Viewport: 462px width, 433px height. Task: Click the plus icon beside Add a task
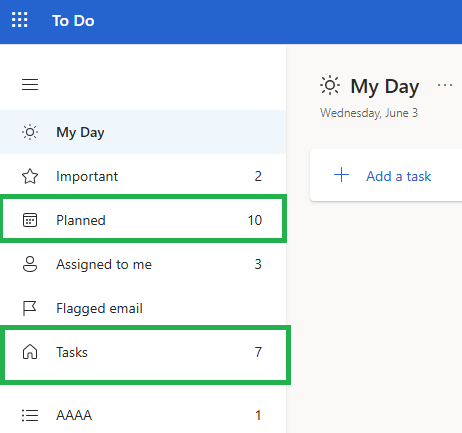(x=341, y=175)
